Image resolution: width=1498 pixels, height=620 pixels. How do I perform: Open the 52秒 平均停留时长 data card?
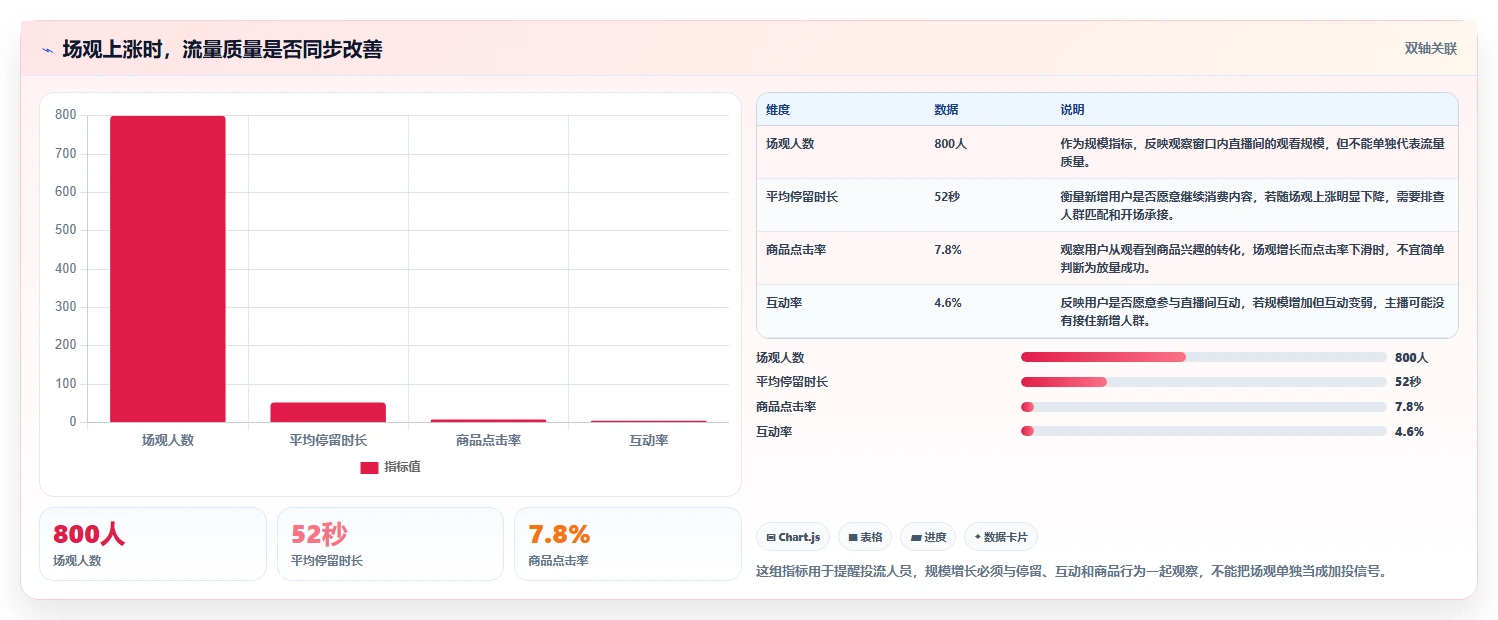tap(390, 544)
